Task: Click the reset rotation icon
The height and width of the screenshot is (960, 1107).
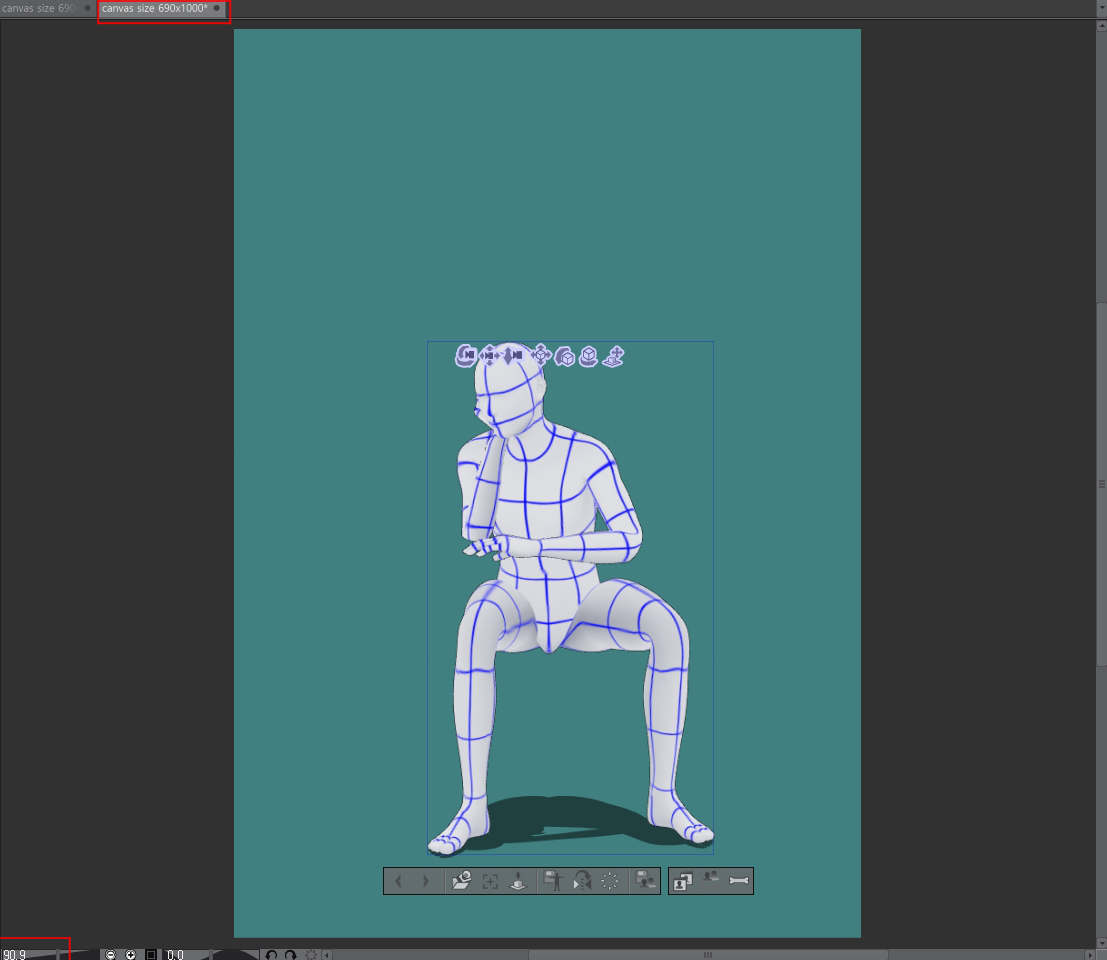Action: tap(311, 954)
